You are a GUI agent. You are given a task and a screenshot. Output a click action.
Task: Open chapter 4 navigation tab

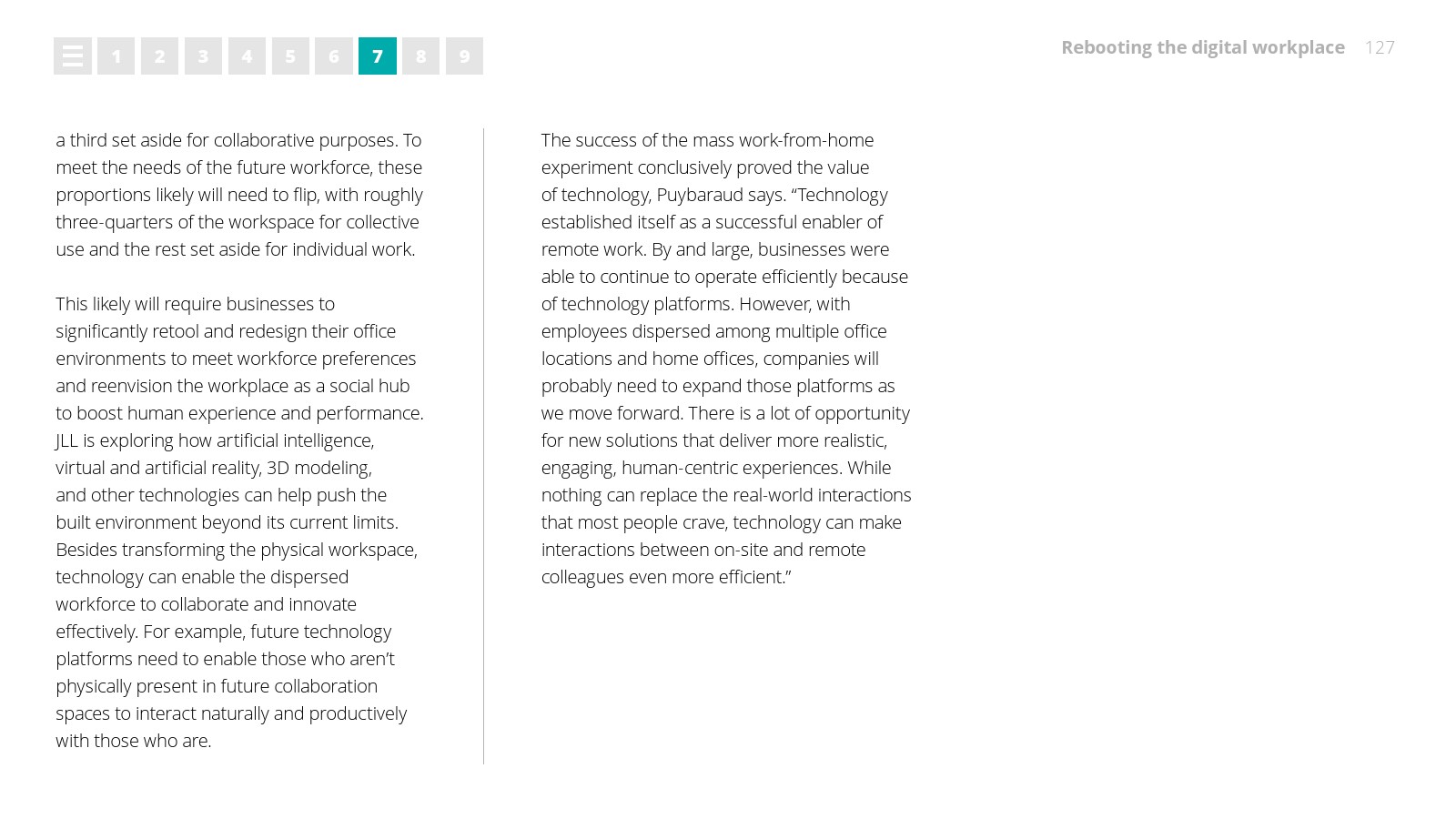(247, 56)
